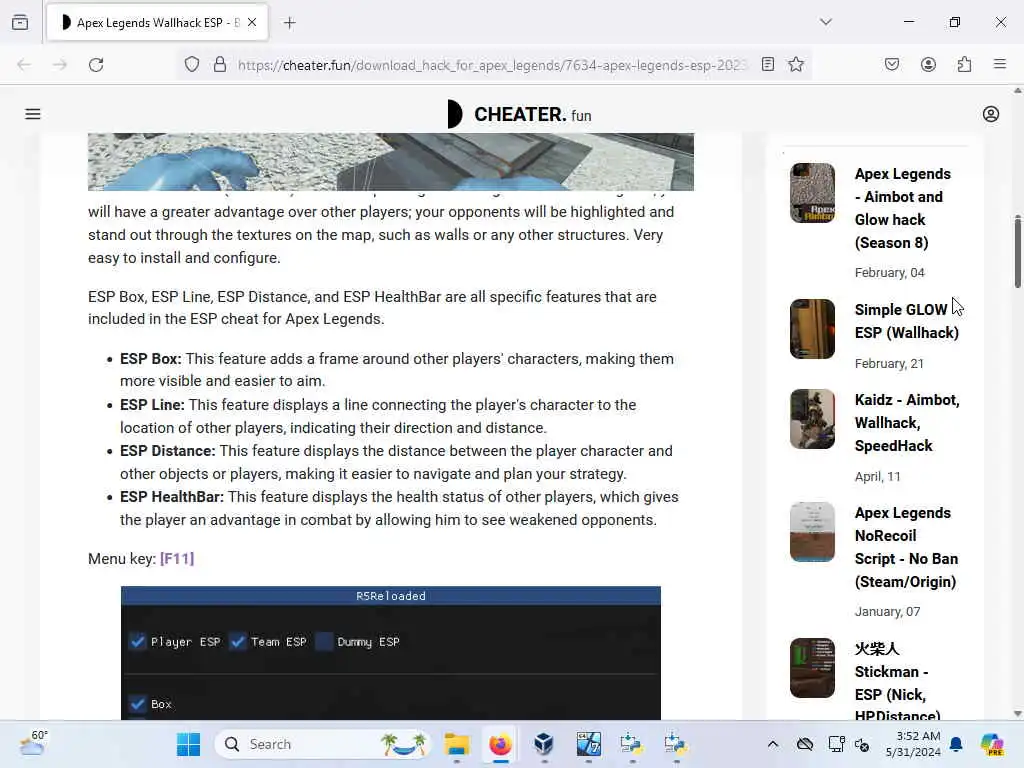Open Firefox account icon in toolbar

pyautogui.click(x=928, y=65)
